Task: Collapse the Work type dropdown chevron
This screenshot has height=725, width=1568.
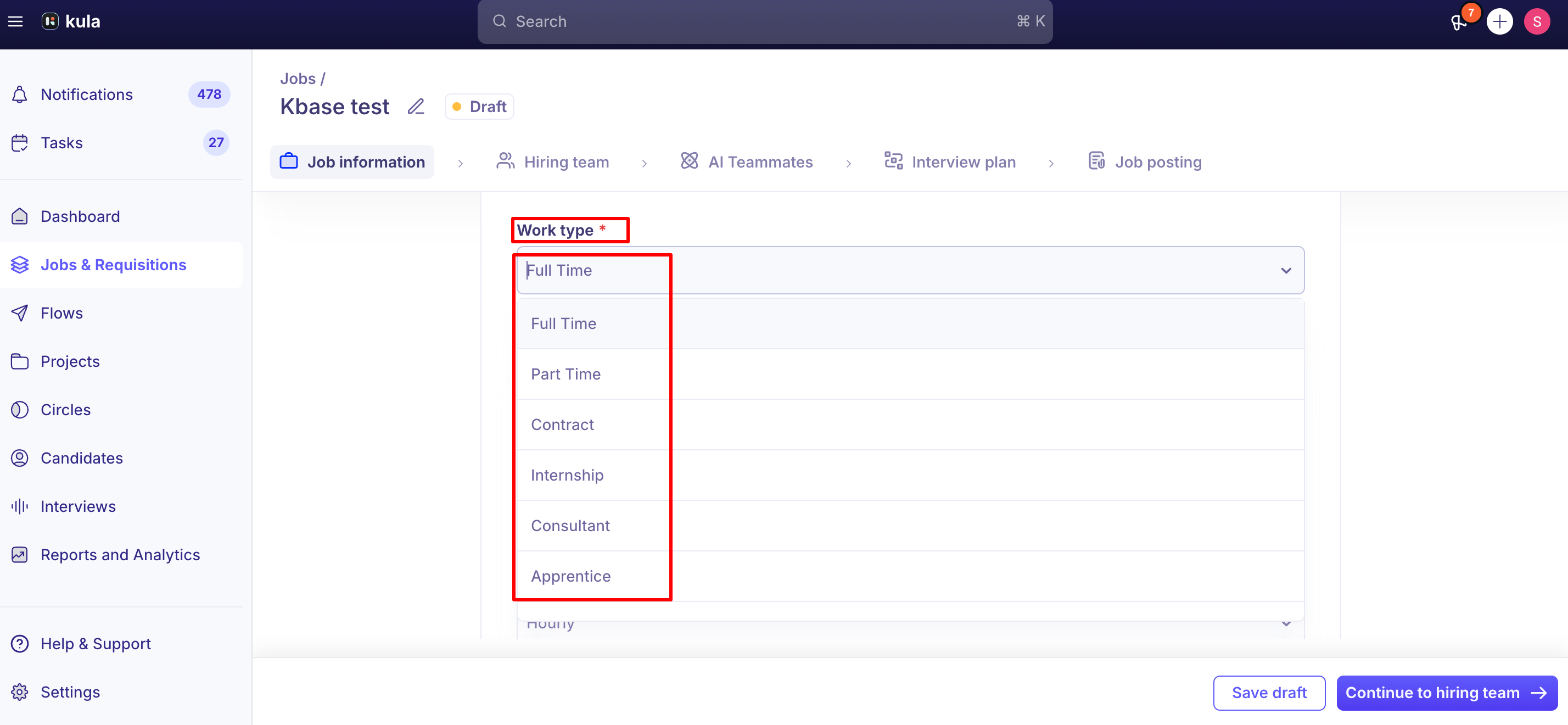Action: (x=1286, y=271)
